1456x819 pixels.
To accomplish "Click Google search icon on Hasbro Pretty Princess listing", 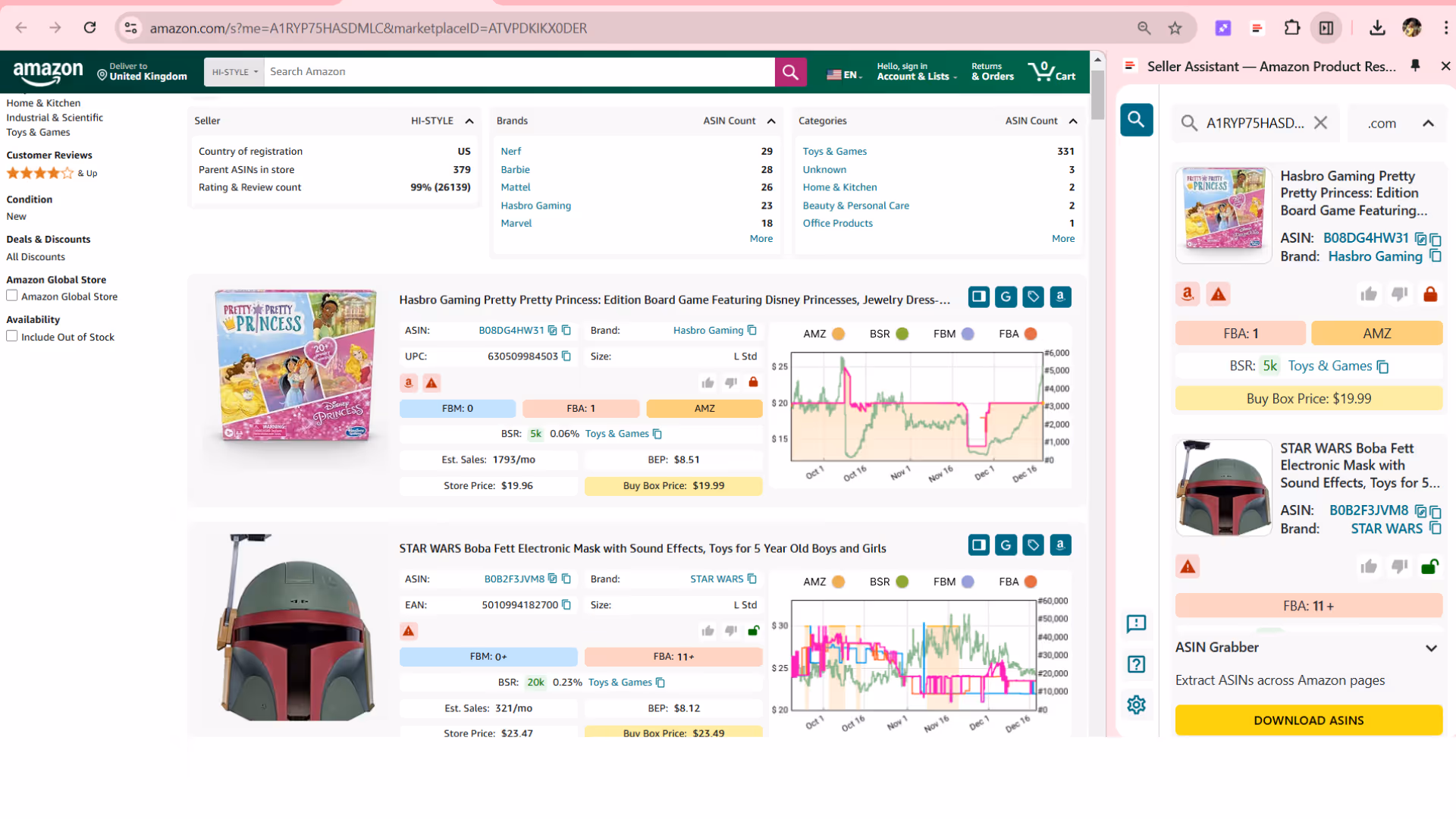I will (1006, 297).
